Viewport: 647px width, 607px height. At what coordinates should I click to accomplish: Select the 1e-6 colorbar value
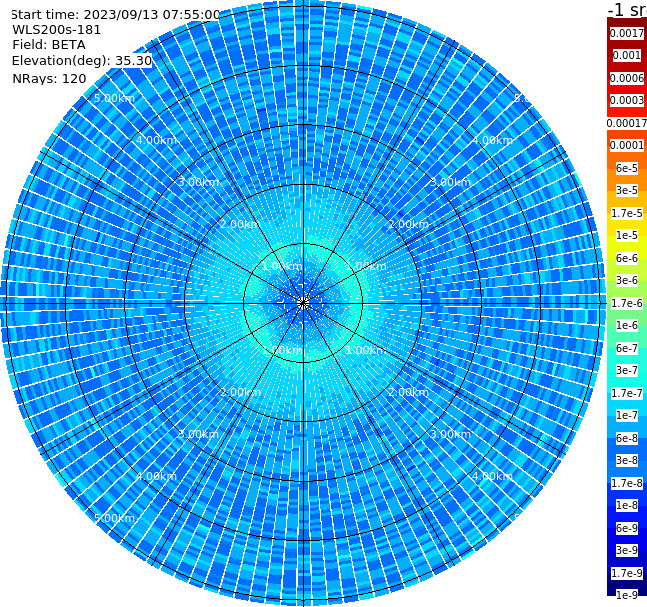click(x=627, y=325)
